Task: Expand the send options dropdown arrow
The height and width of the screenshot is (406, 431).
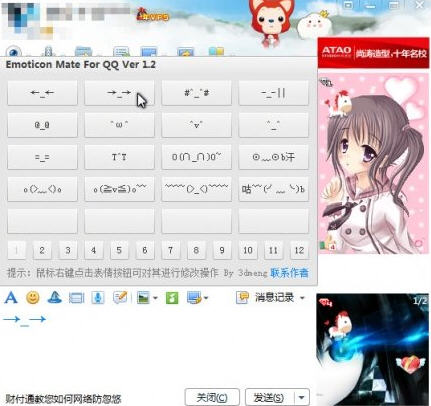Action: pyautogui.click(x=302, y=397)
